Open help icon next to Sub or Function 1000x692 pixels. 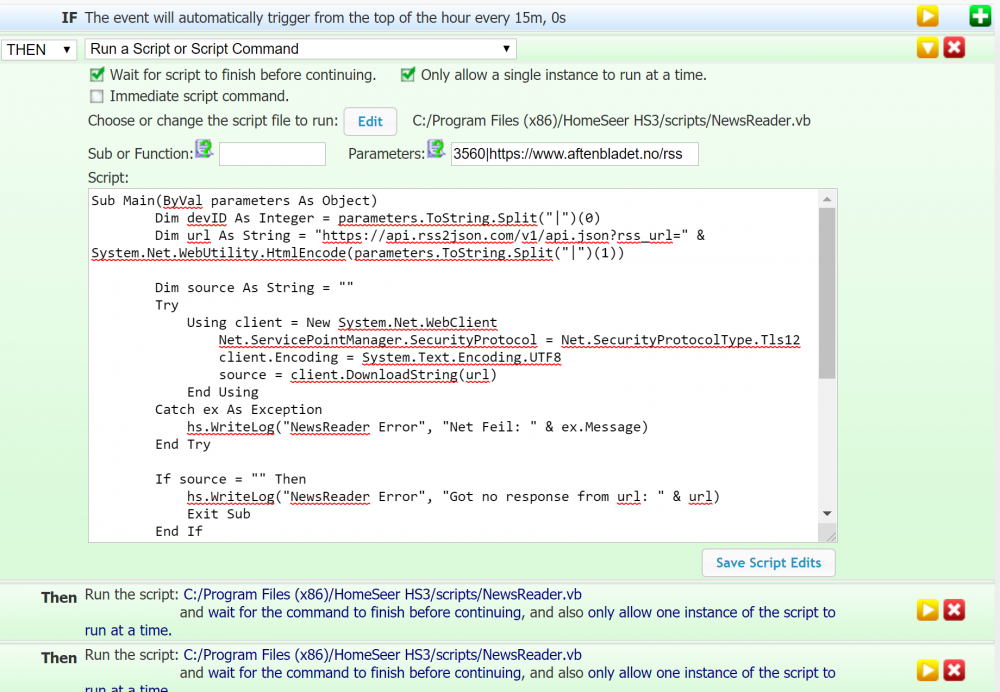[204, 149]
